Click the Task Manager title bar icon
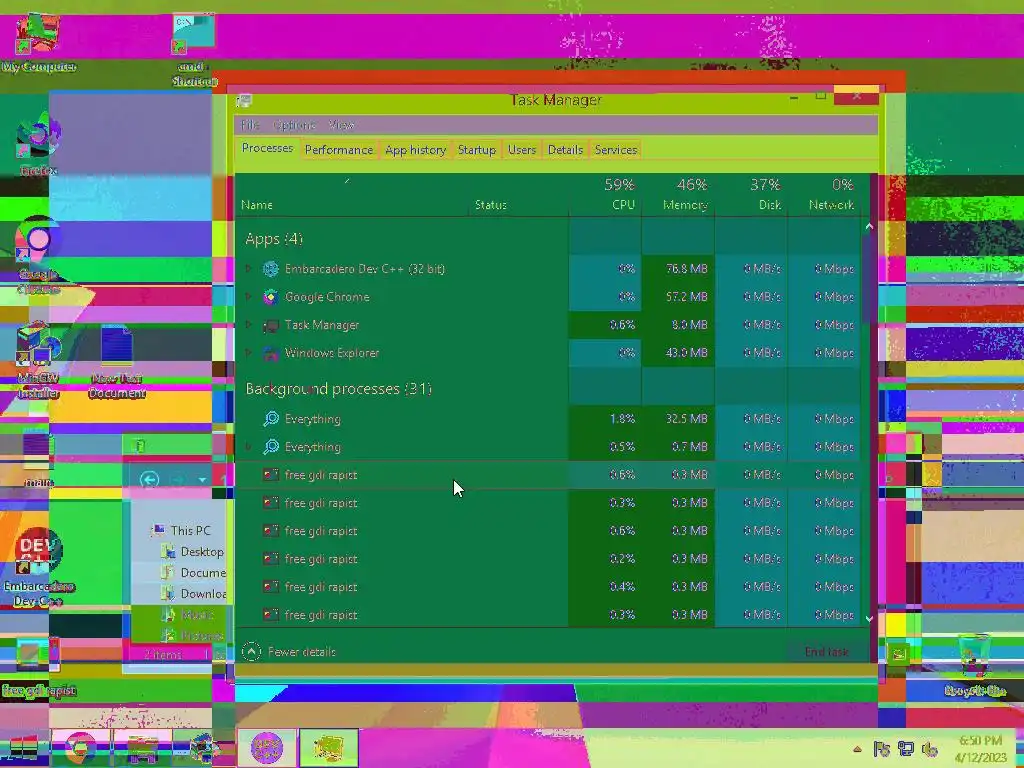1024x768 pixels. (244, 101)
